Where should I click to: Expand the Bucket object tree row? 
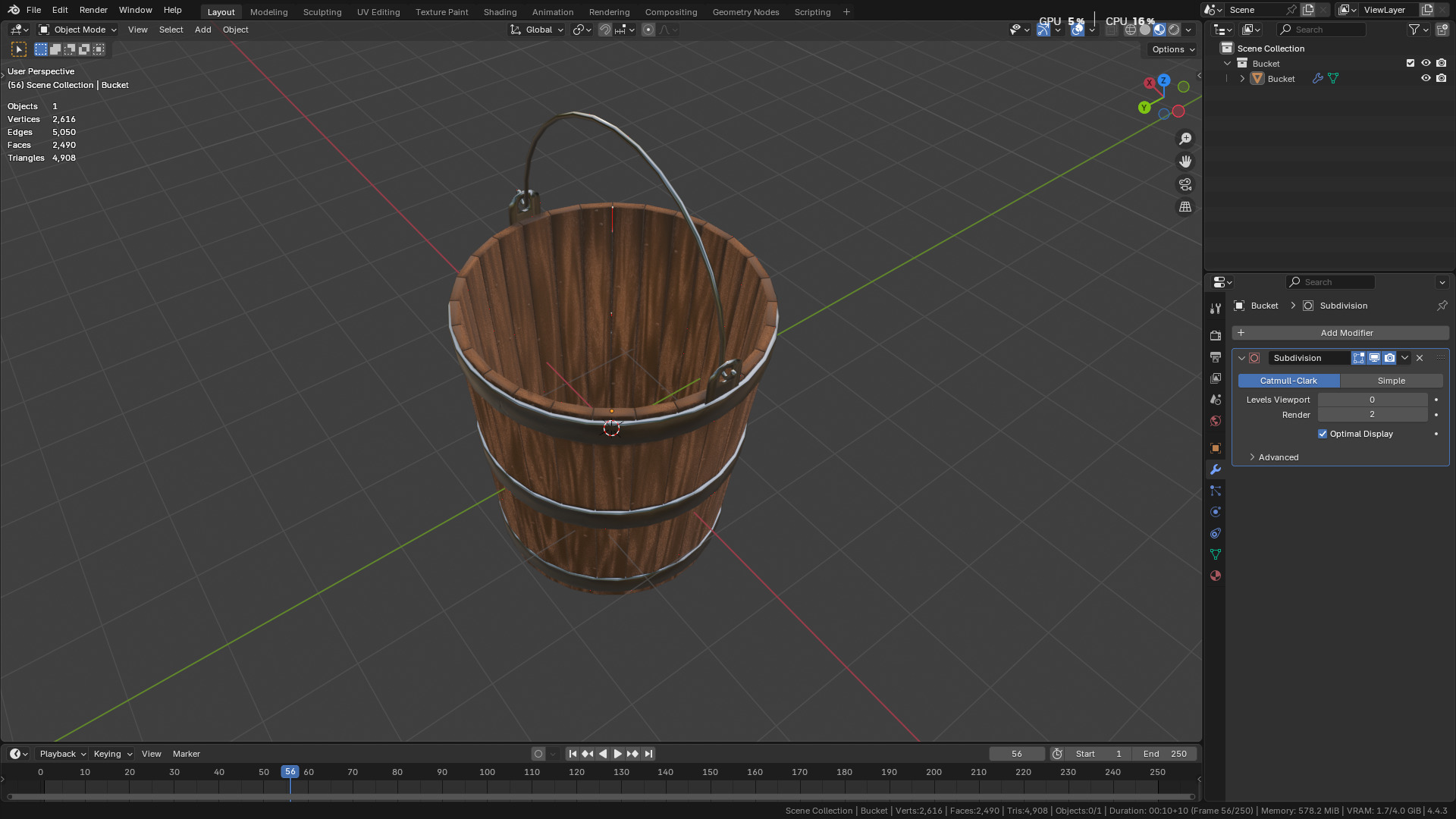click(1242, 79)
